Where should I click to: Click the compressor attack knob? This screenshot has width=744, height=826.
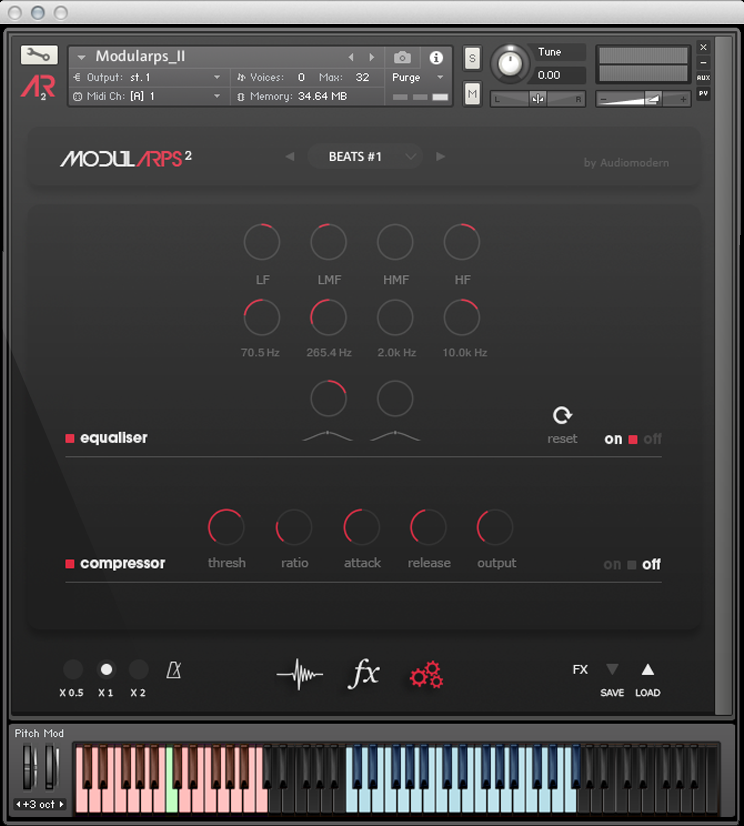coord(361,527)
